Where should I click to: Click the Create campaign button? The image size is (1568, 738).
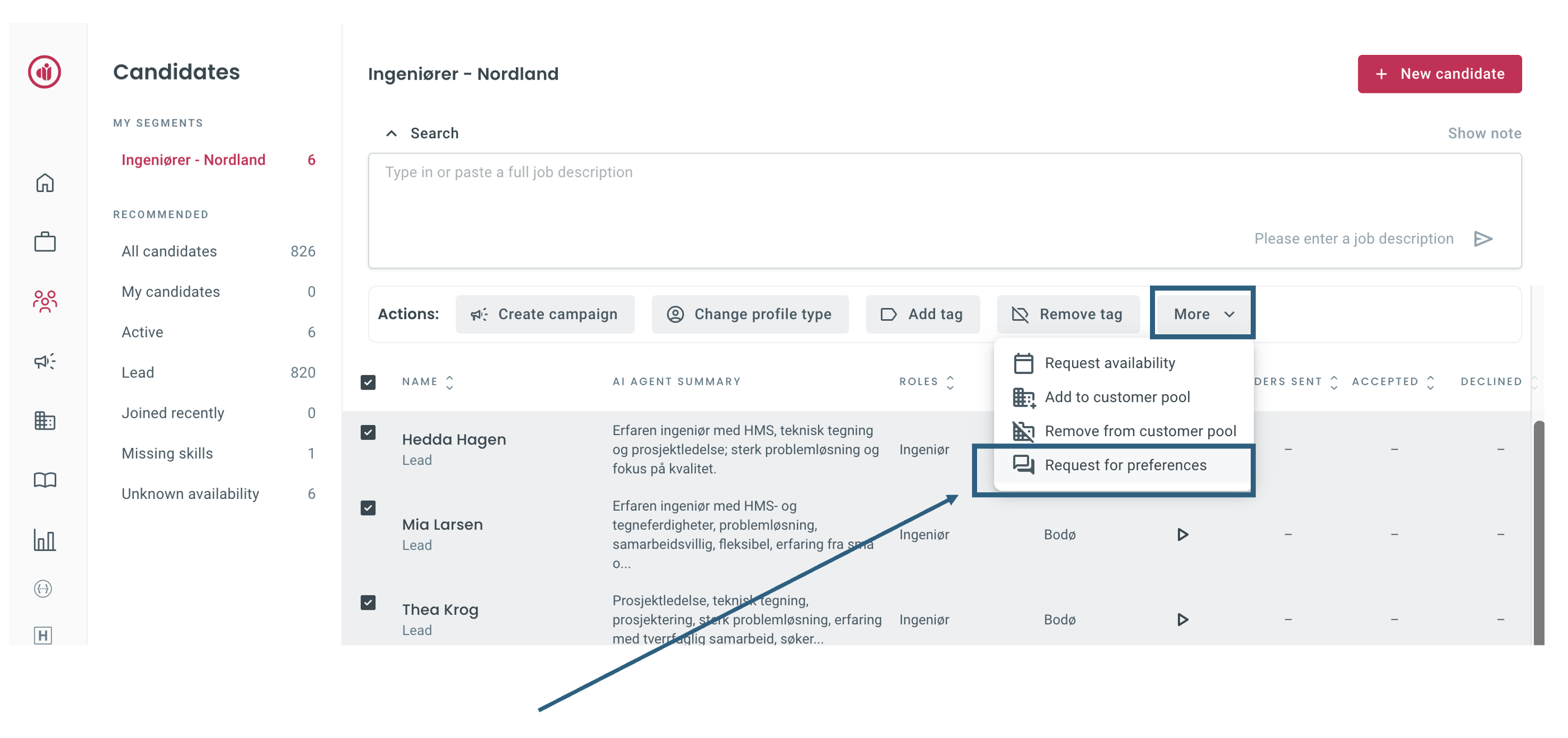(545, 314)
